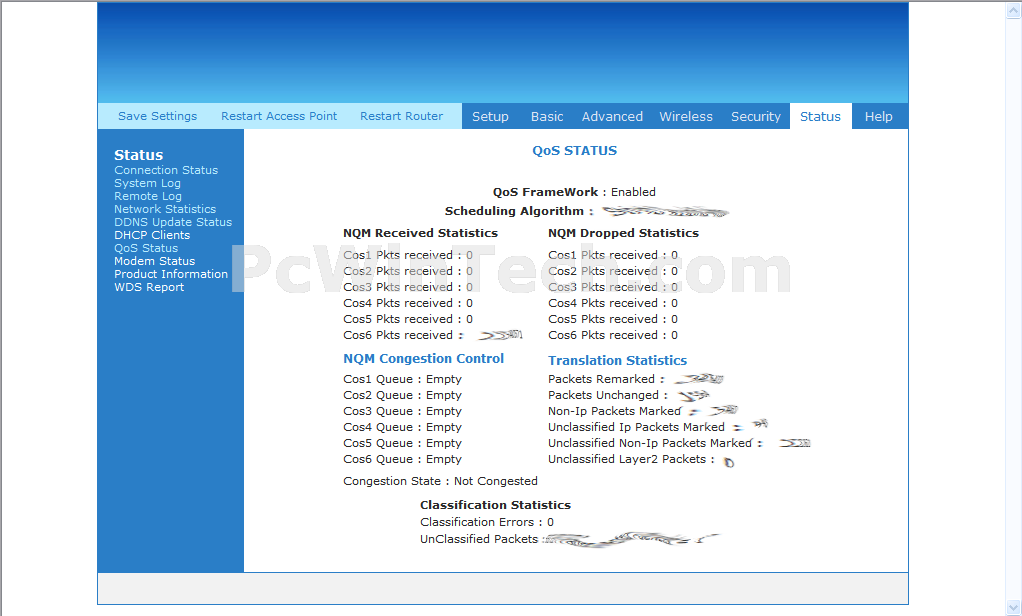Click 'Unclassified Layer2 Packets' label
Screen dimensions: 1022x616
point(627,460)
